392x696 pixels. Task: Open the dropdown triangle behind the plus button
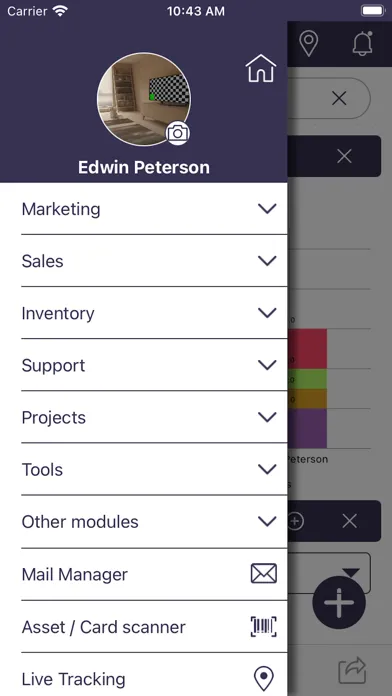coord(351,572)
